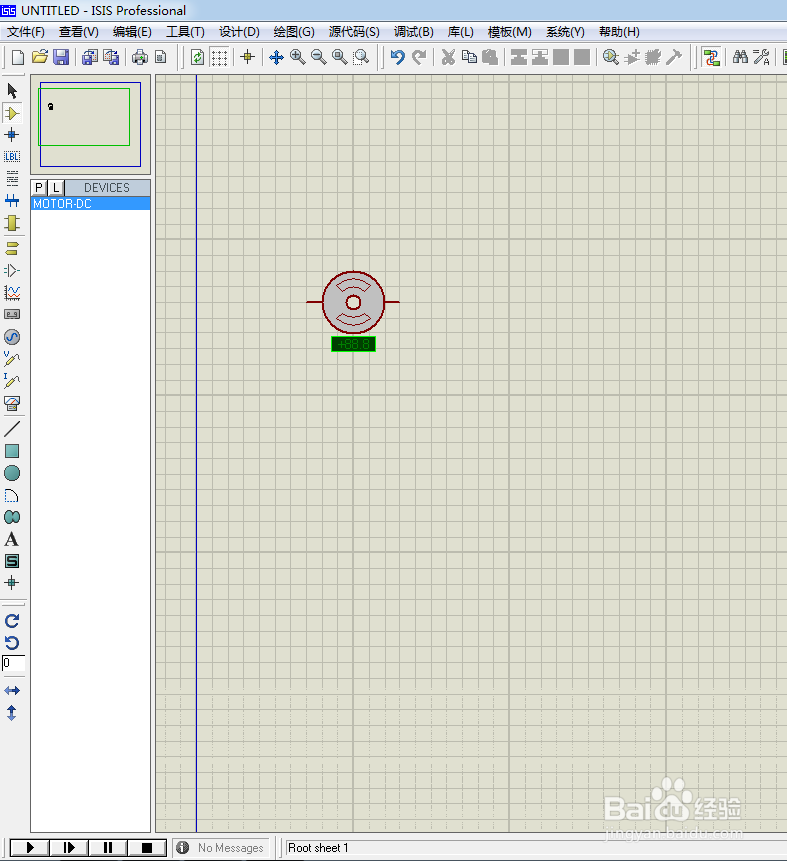
Task: Click the P pick devices button
Action: coord(38,188)
